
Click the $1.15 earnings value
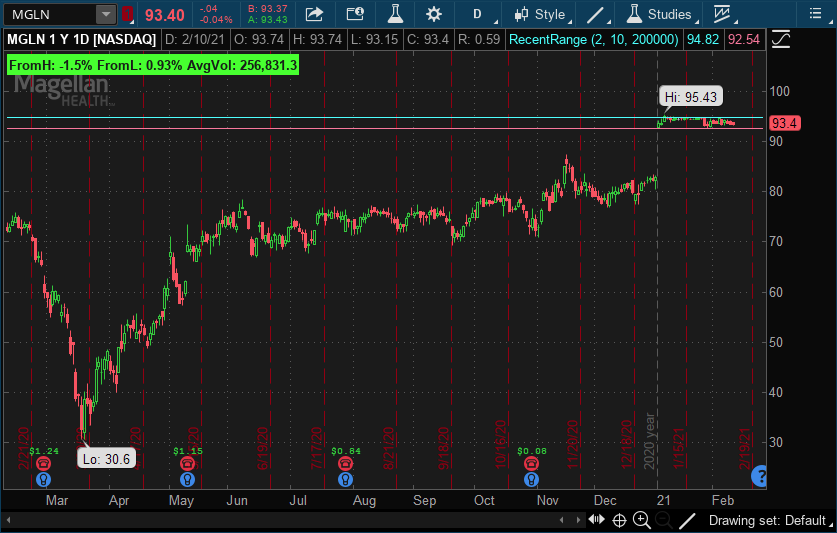188,451
